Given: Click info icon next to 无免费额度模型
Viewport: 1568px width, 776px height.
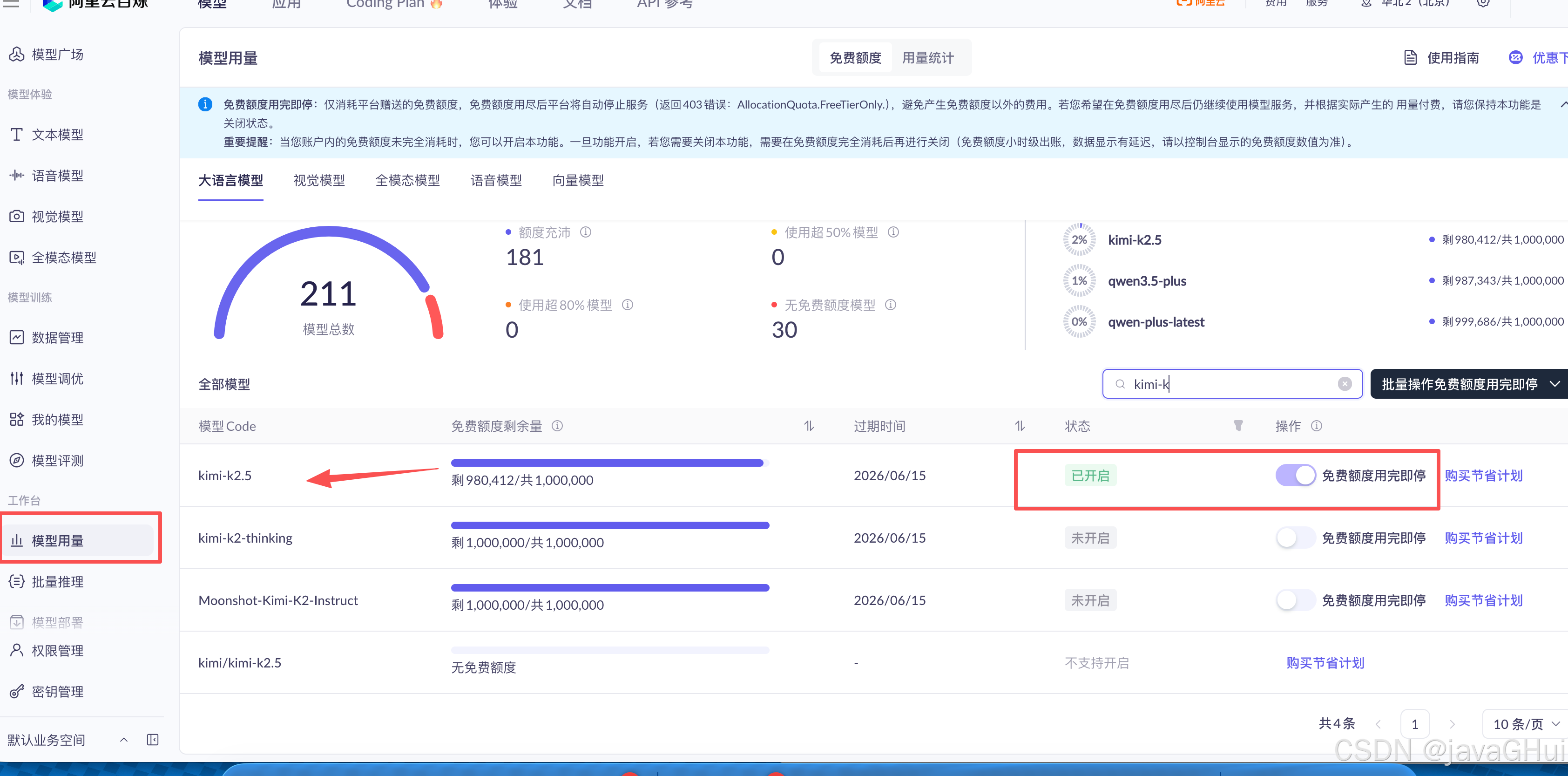Looking at the screenshot, I should coord(891,305).
